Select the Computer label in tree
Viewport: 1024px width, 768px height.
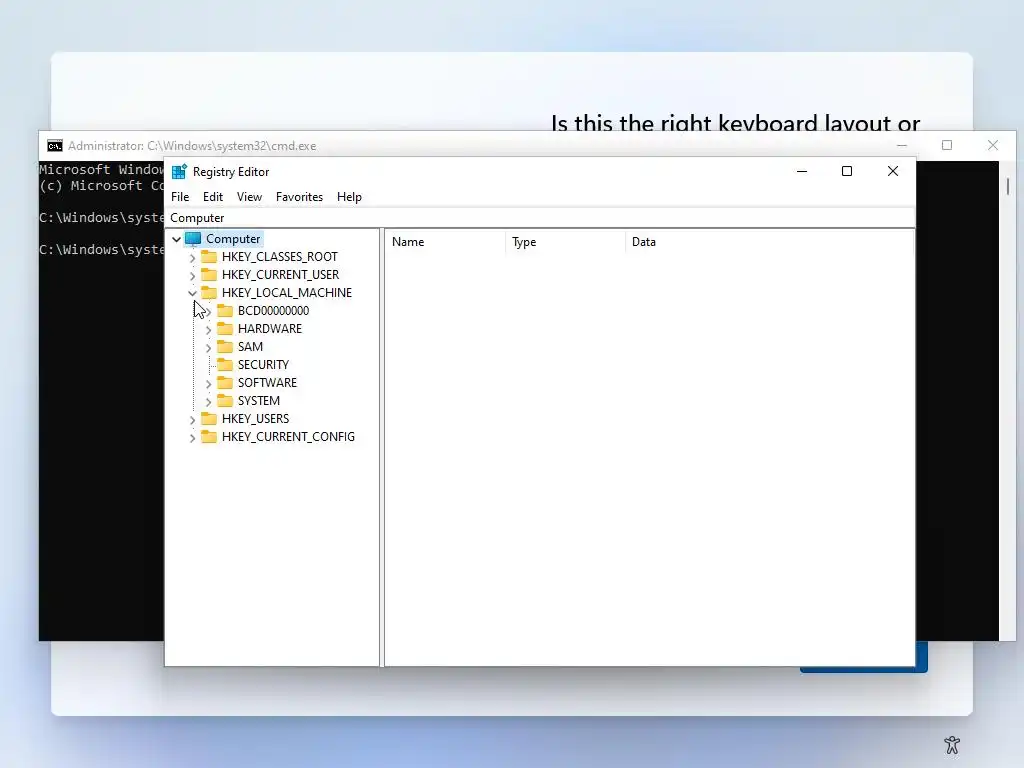(x=233, y=239)
